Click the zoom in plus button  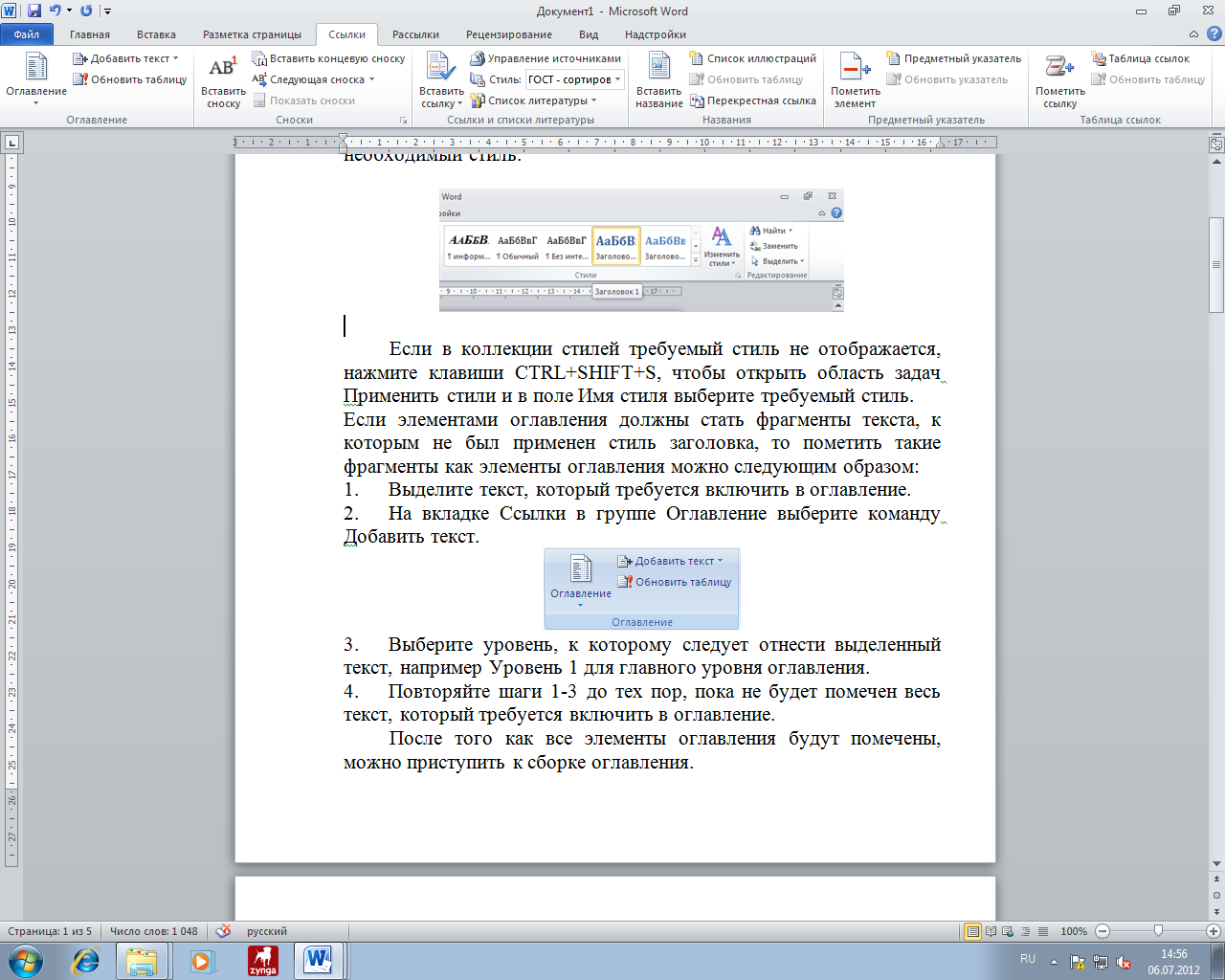coord(1214,931)
